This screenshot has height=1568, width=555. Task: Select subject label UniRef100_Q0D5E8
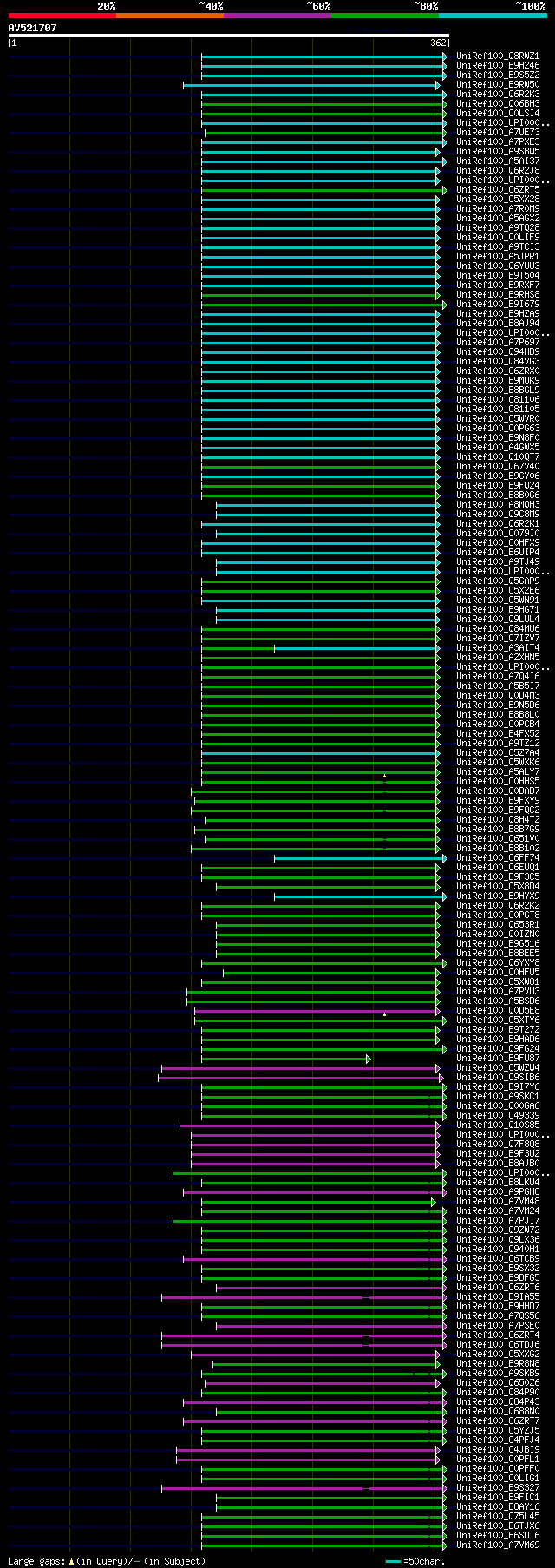[498, 1010]
